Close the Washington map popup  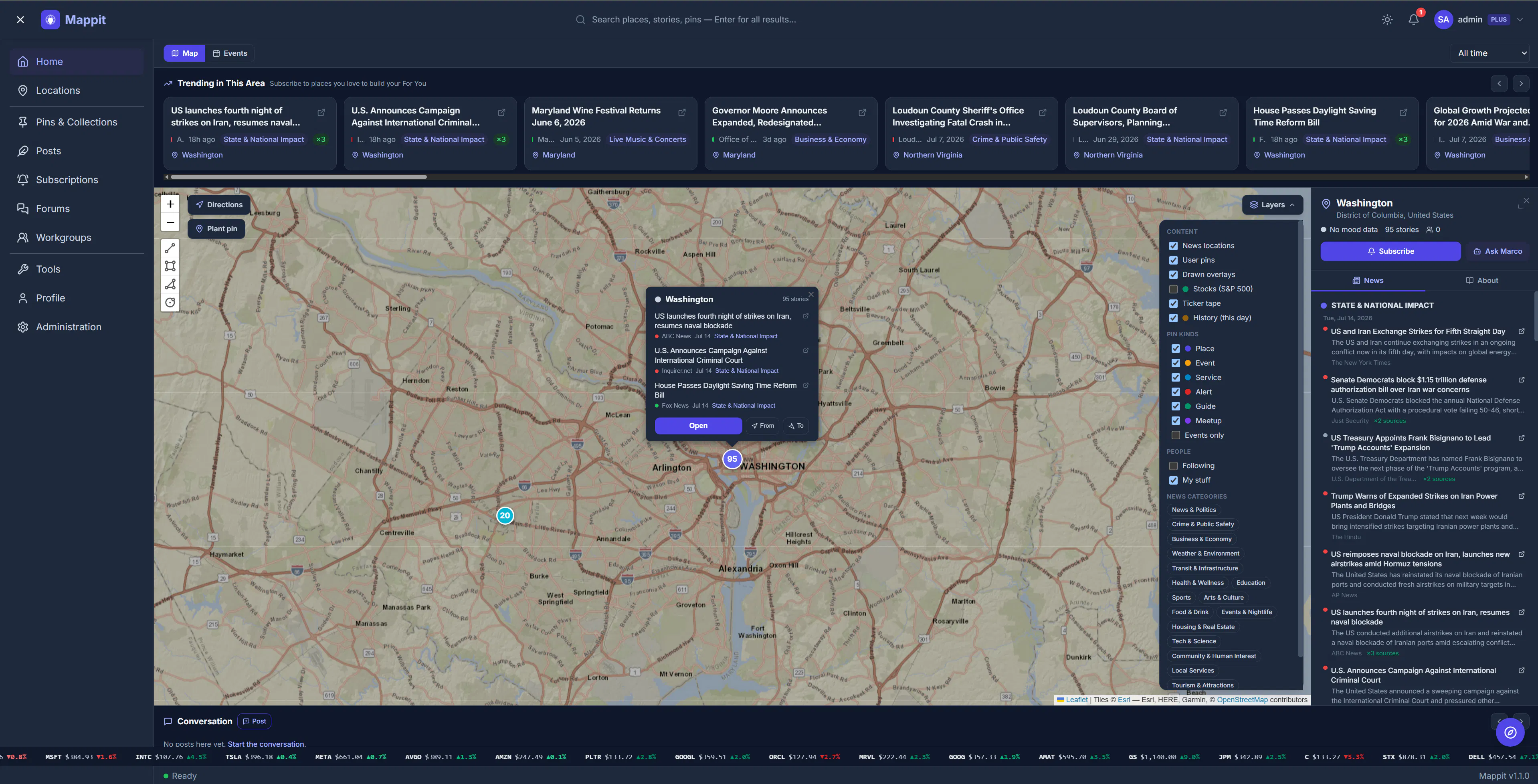click(811, 294)
